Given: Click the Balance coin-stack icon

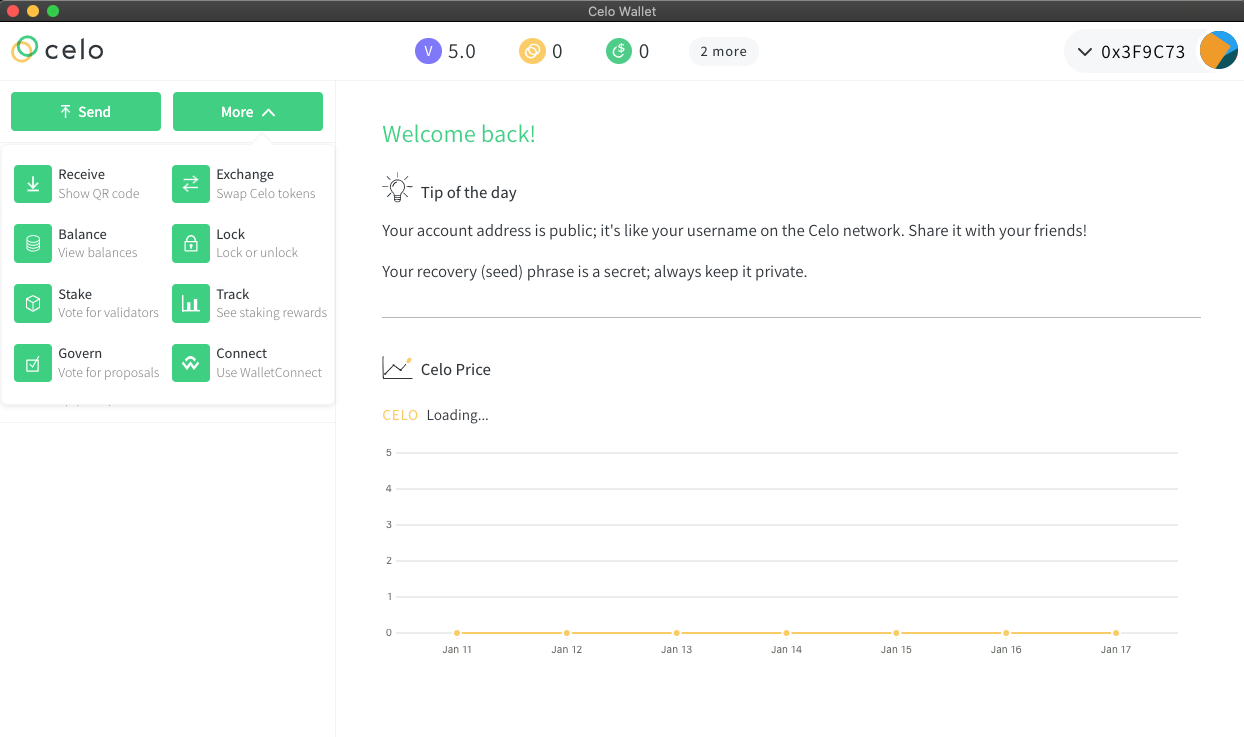Looking at the screenshot, I should click(33, 243).
